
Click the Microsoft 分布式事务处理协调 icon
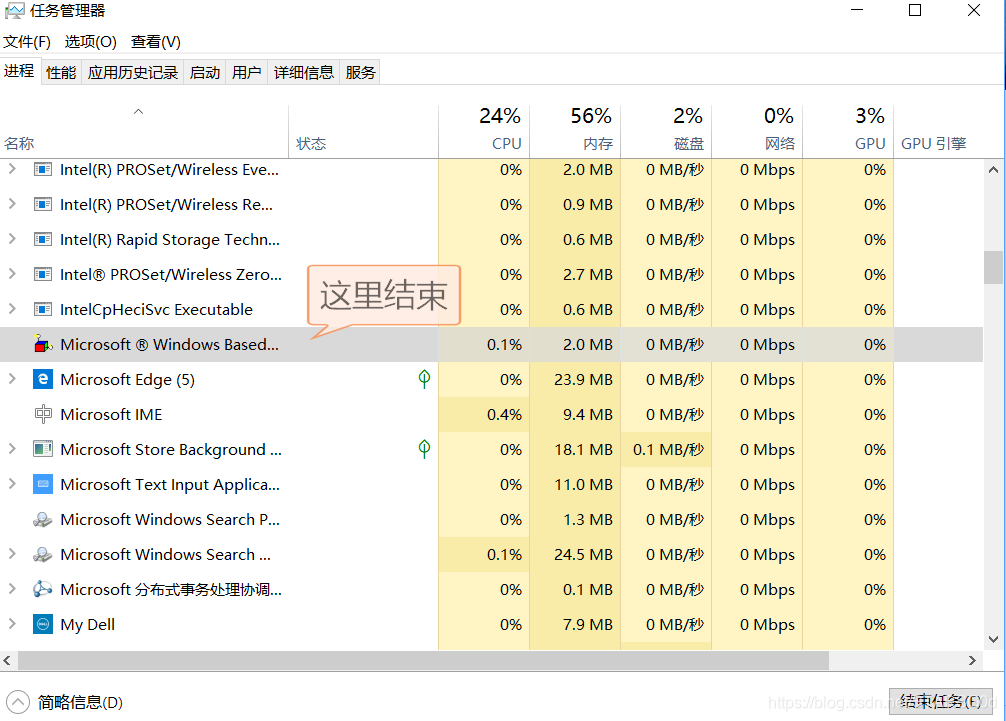click(x=42, y=590)
